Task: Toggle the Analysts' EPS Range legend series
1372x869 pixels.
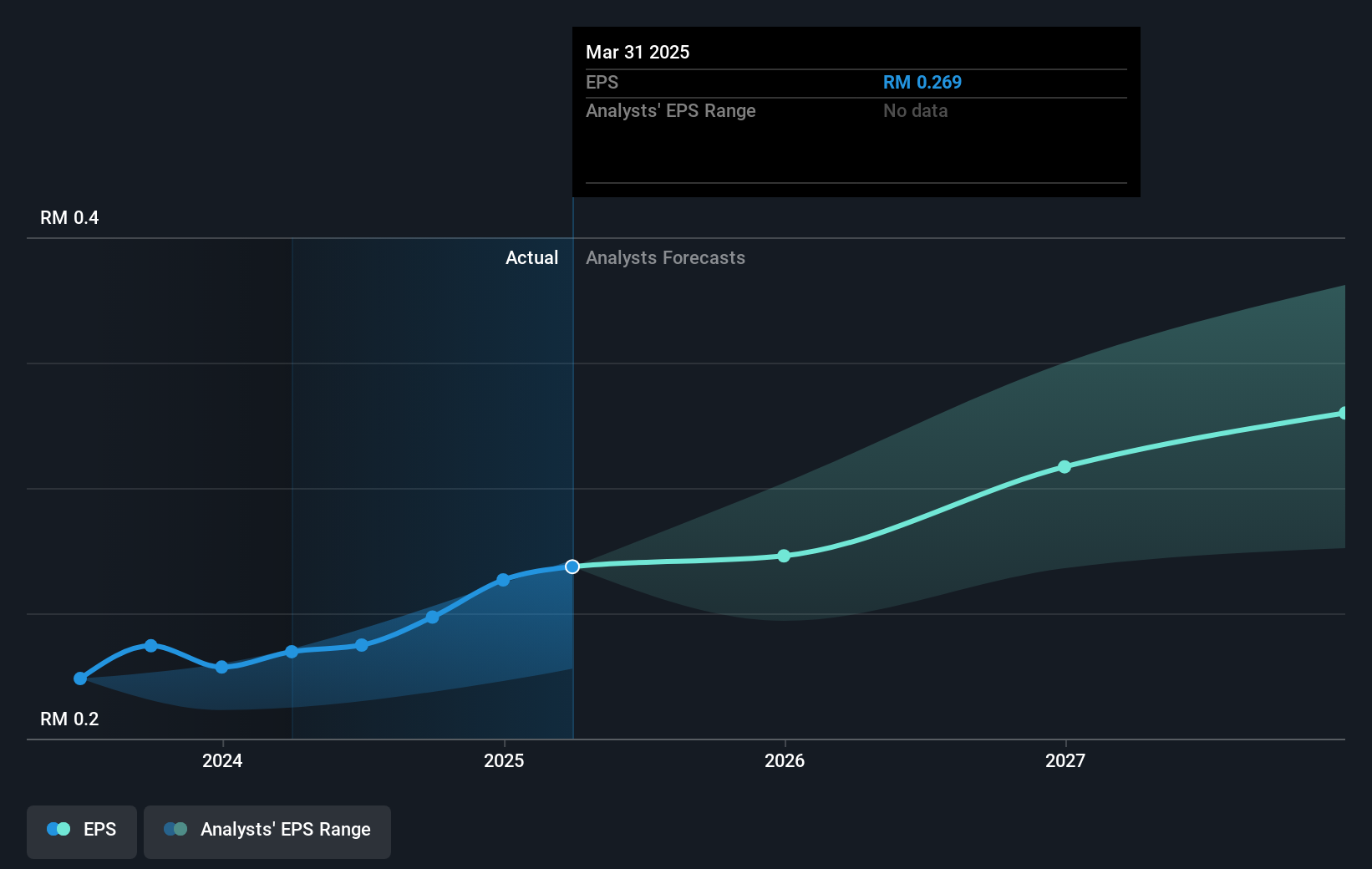Action: pyautogui.click(x=267, y=831)
